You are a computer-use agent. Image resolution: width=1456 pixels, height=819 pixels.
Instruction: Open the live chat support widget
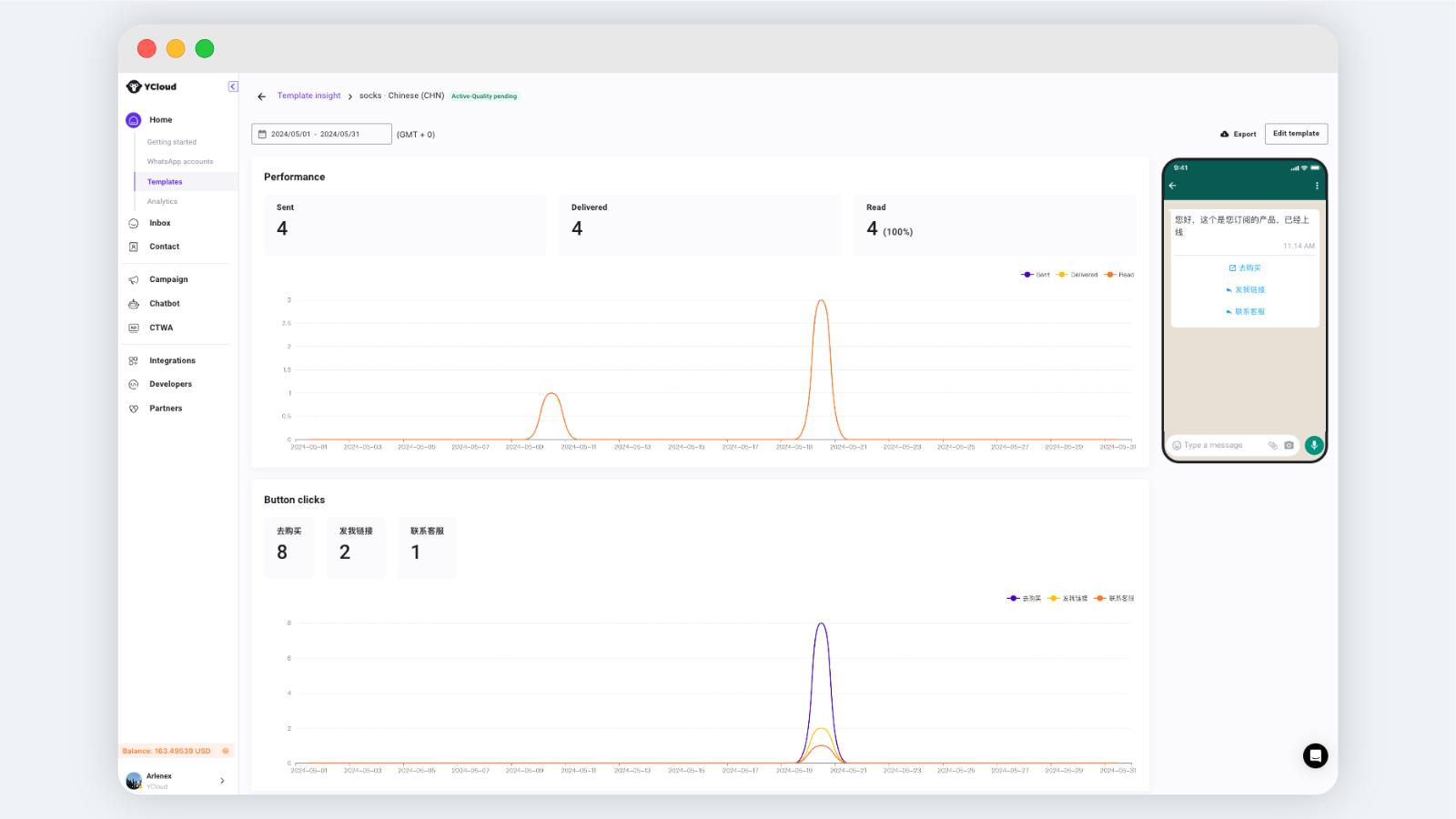1315,755
